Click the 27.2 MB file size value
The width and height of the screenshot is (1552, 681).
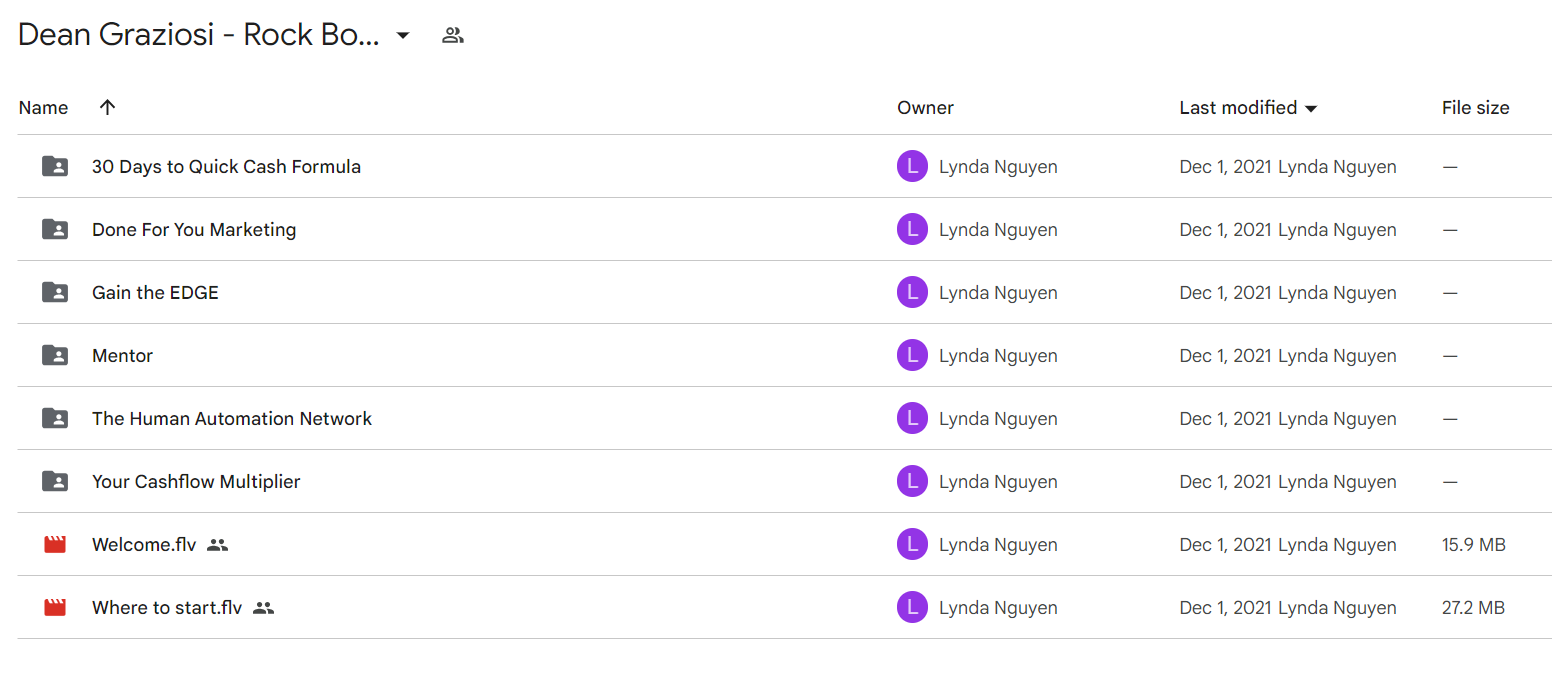[1474, 608]
